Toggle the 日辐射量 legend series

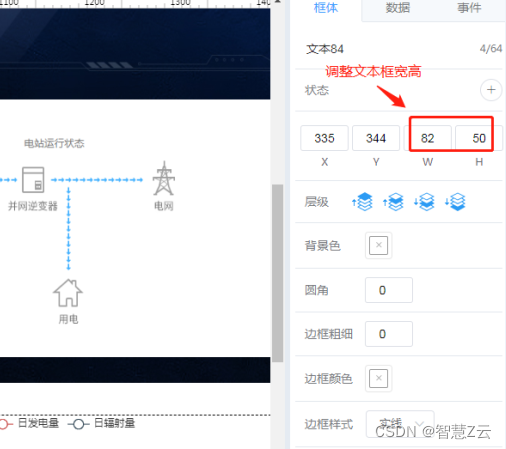click(101, 423)
